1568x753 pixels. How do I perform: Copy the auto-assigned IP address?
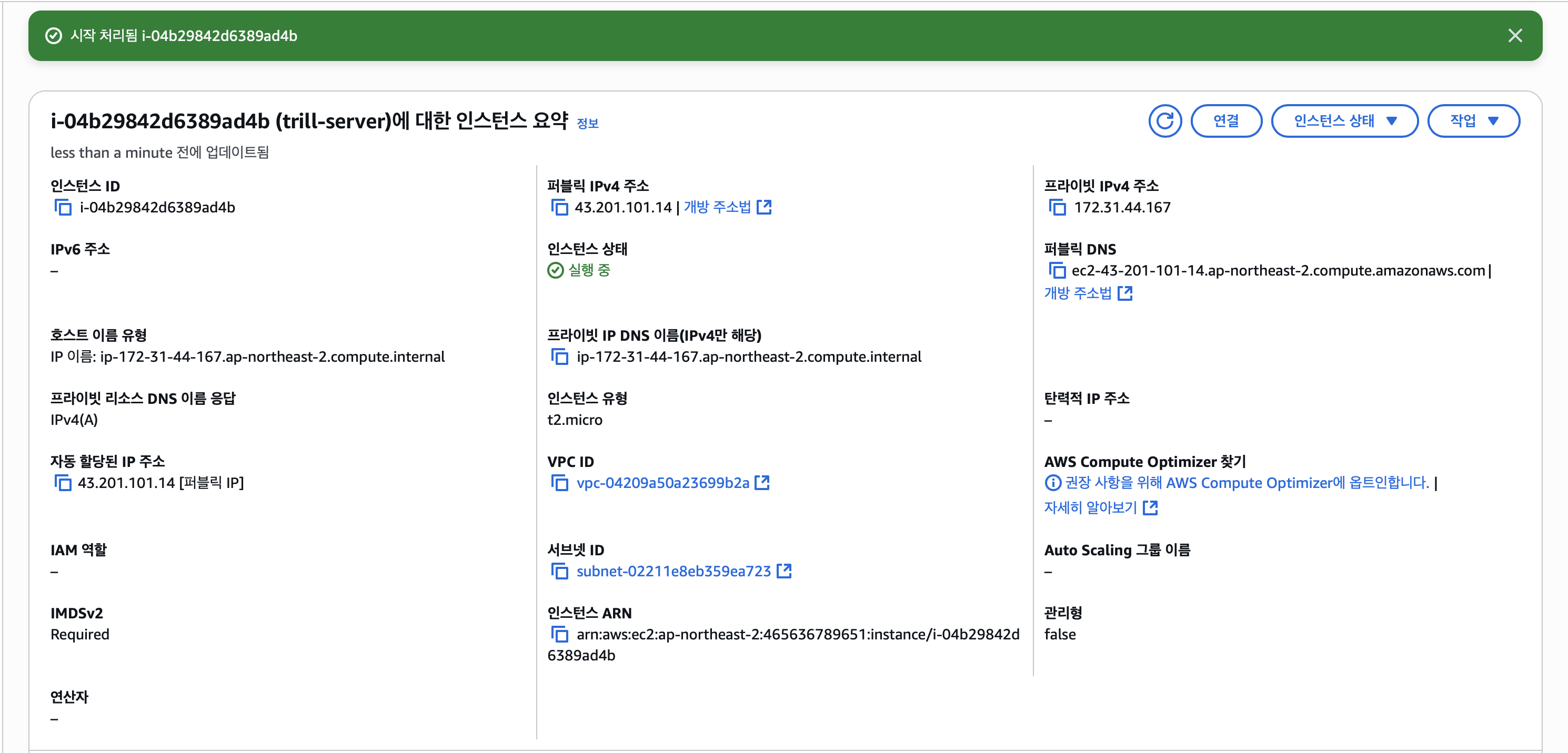click(63, 482)
